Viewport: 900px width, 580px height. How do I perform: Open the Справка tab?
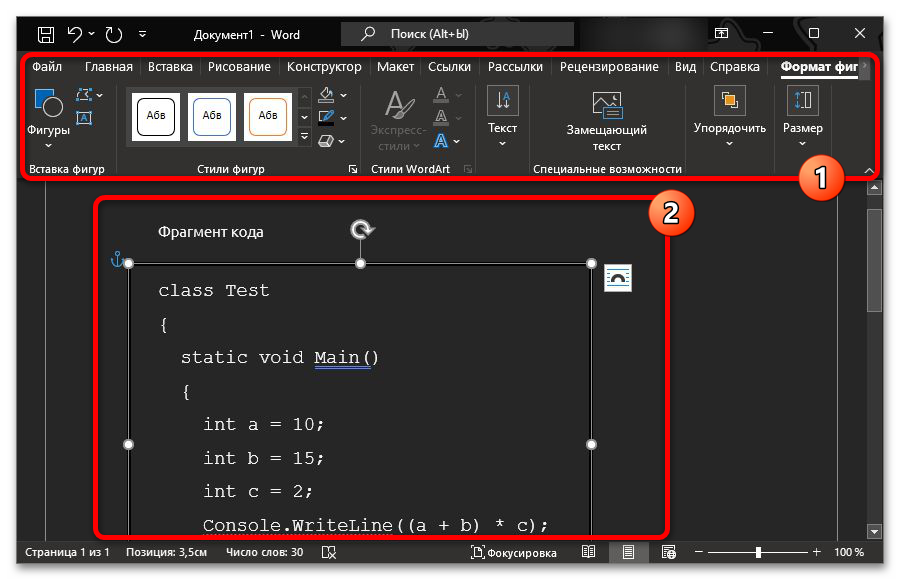[734, 67]
